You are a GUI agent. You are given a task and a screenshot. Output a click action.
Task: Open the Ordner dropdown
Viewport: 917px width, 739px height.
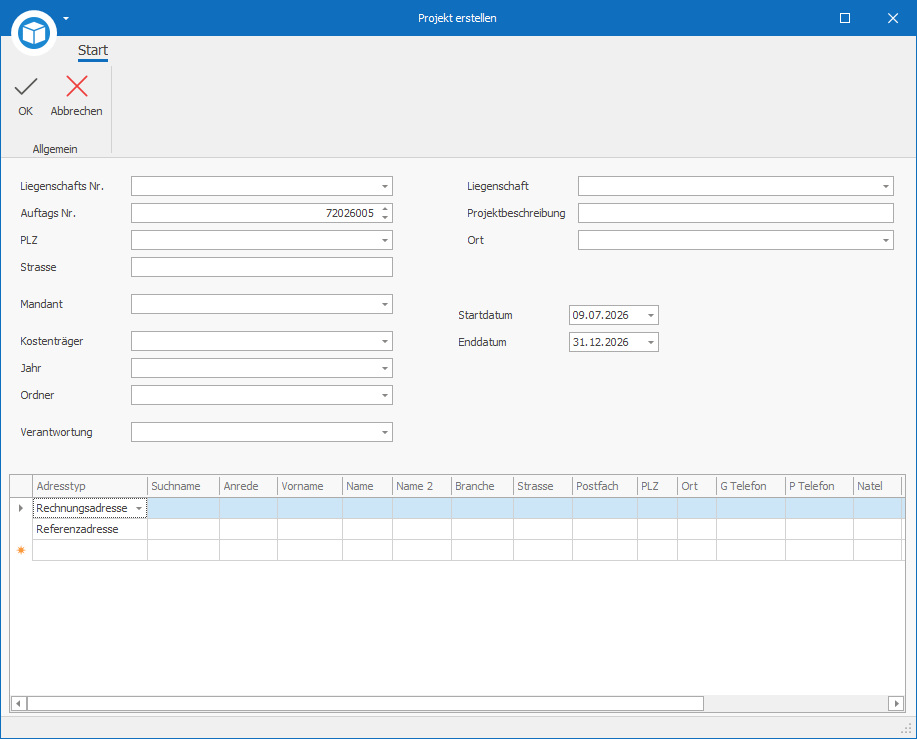coord(385,395)
